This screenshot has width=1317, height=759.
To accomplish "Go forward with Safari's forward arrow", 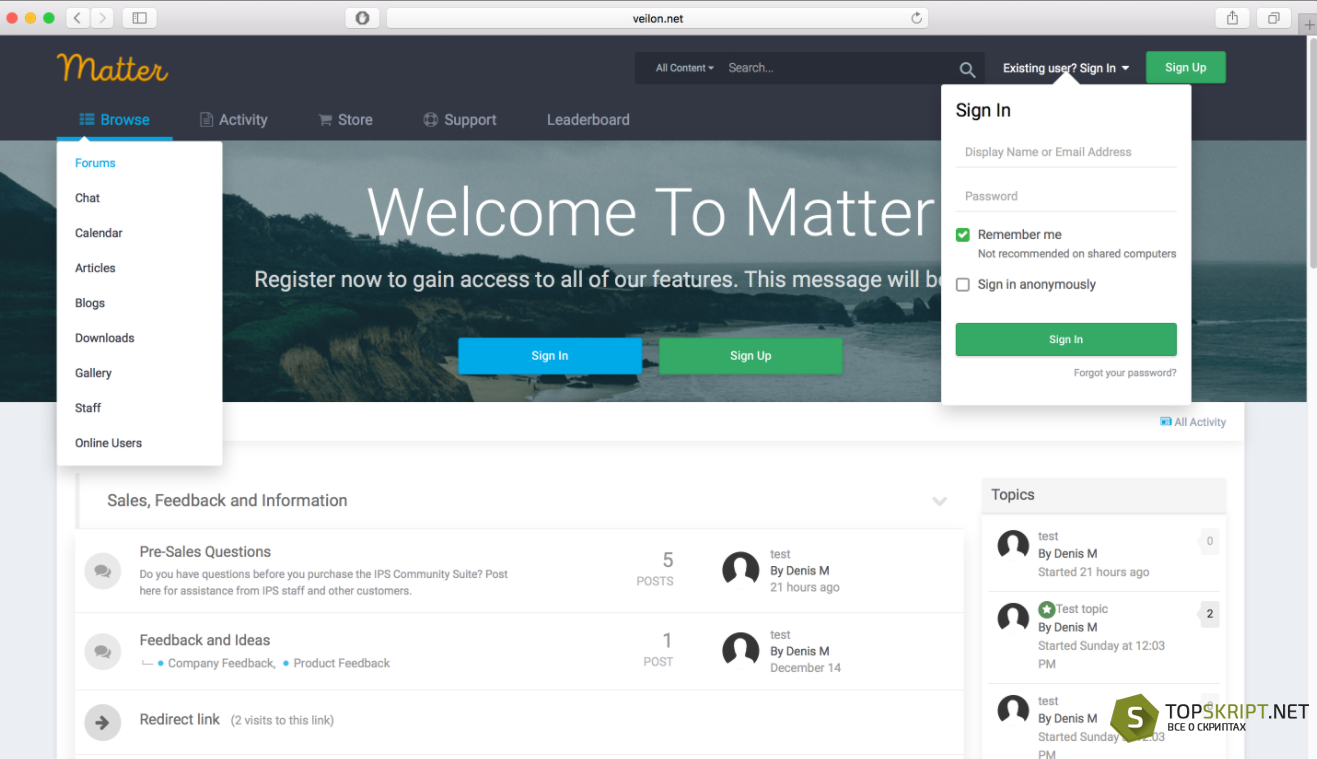I will click(x=102, y=18).
